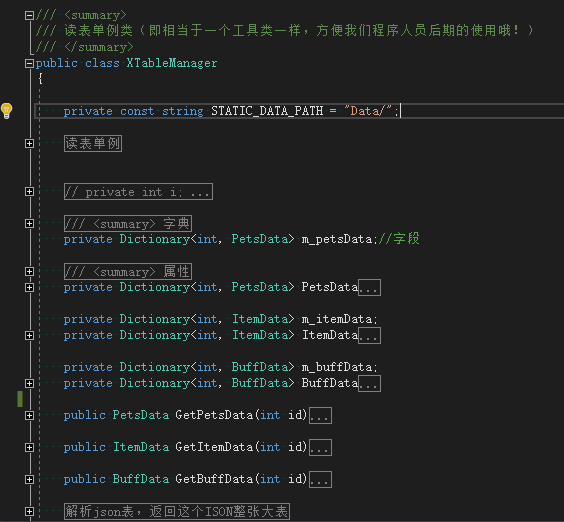The width and height of the screenshot is (564, 522).
Task: Click the opening <summary> tag at top
Action: [x=95, y=15]
